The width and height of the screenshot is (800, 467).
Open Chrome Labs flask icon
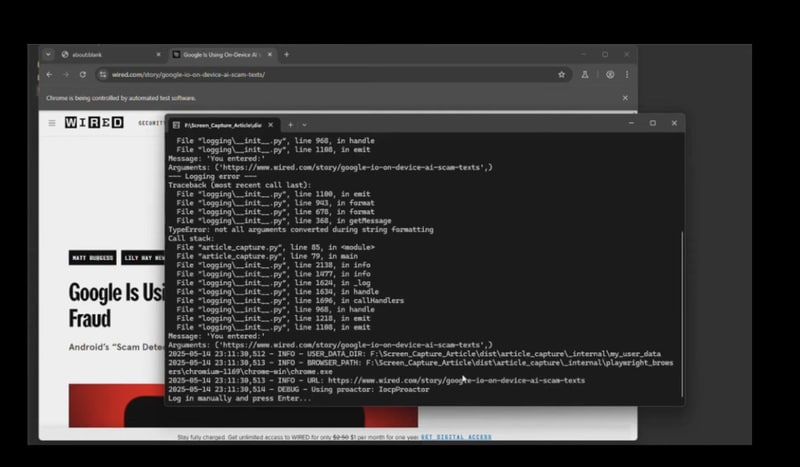point(585,75)
